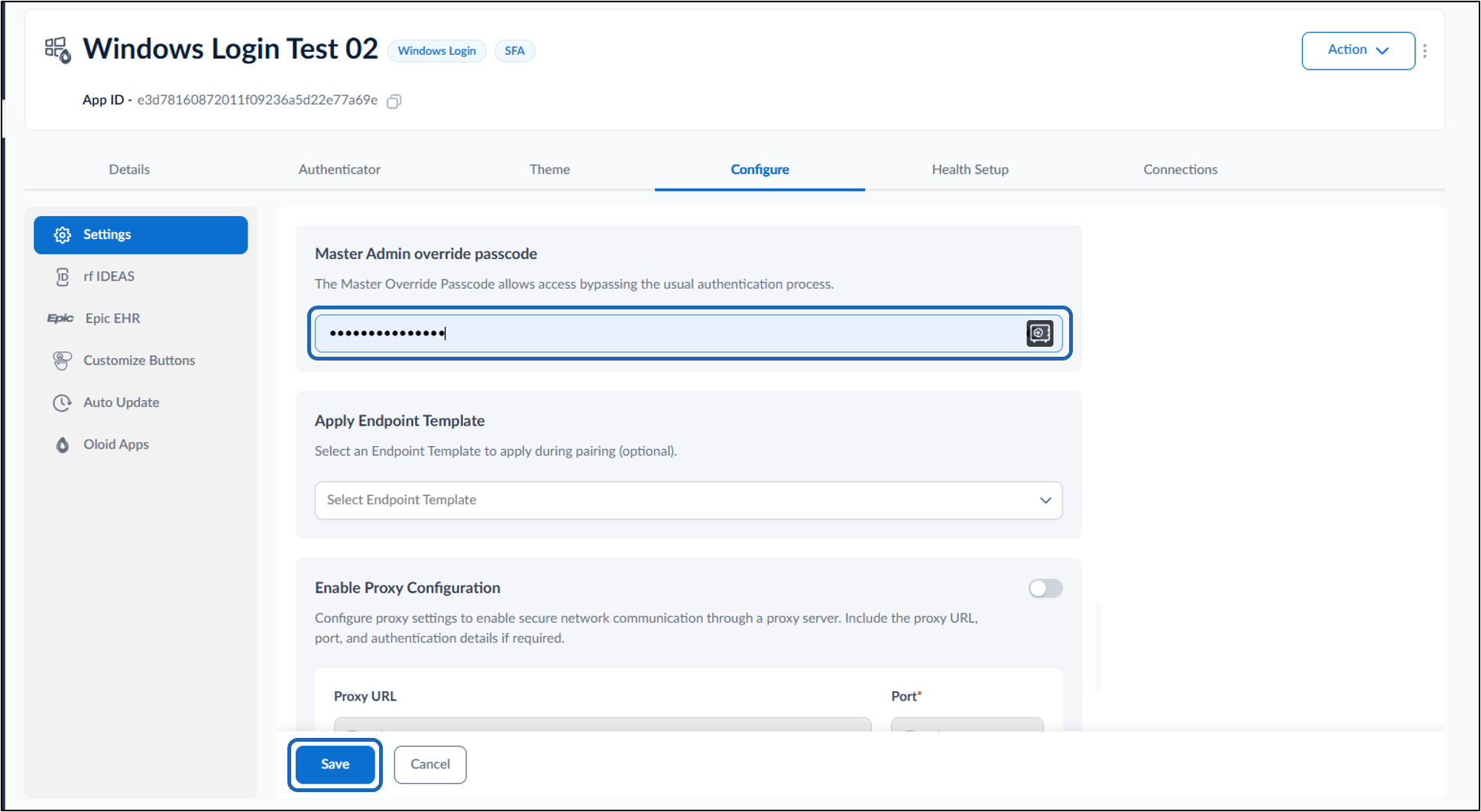Click the Epic logo icon in sidebar
Viewport: 1481px width, 812px height.
pos(60,319)
